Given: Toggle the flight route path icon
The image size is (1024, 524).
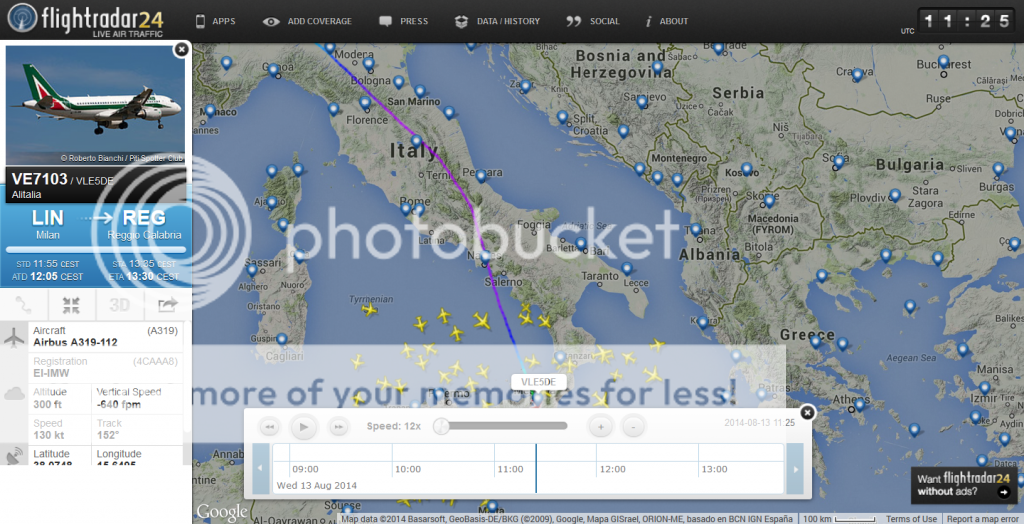Looking at the screenshot, I should [x=23, y=305].
